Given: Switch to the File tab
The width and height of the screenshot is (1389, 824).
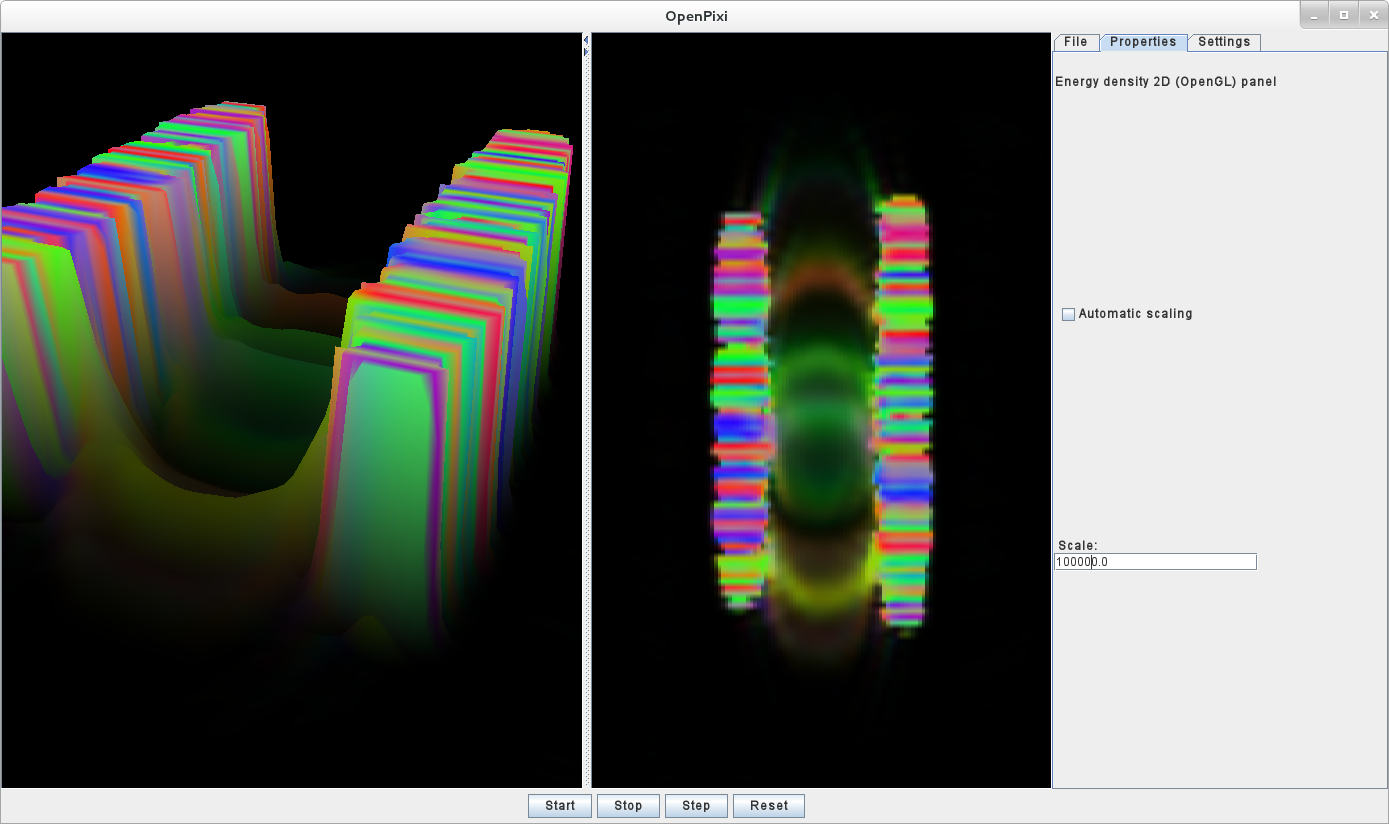Looking at the screenshot, I should tap(1075, 42).
